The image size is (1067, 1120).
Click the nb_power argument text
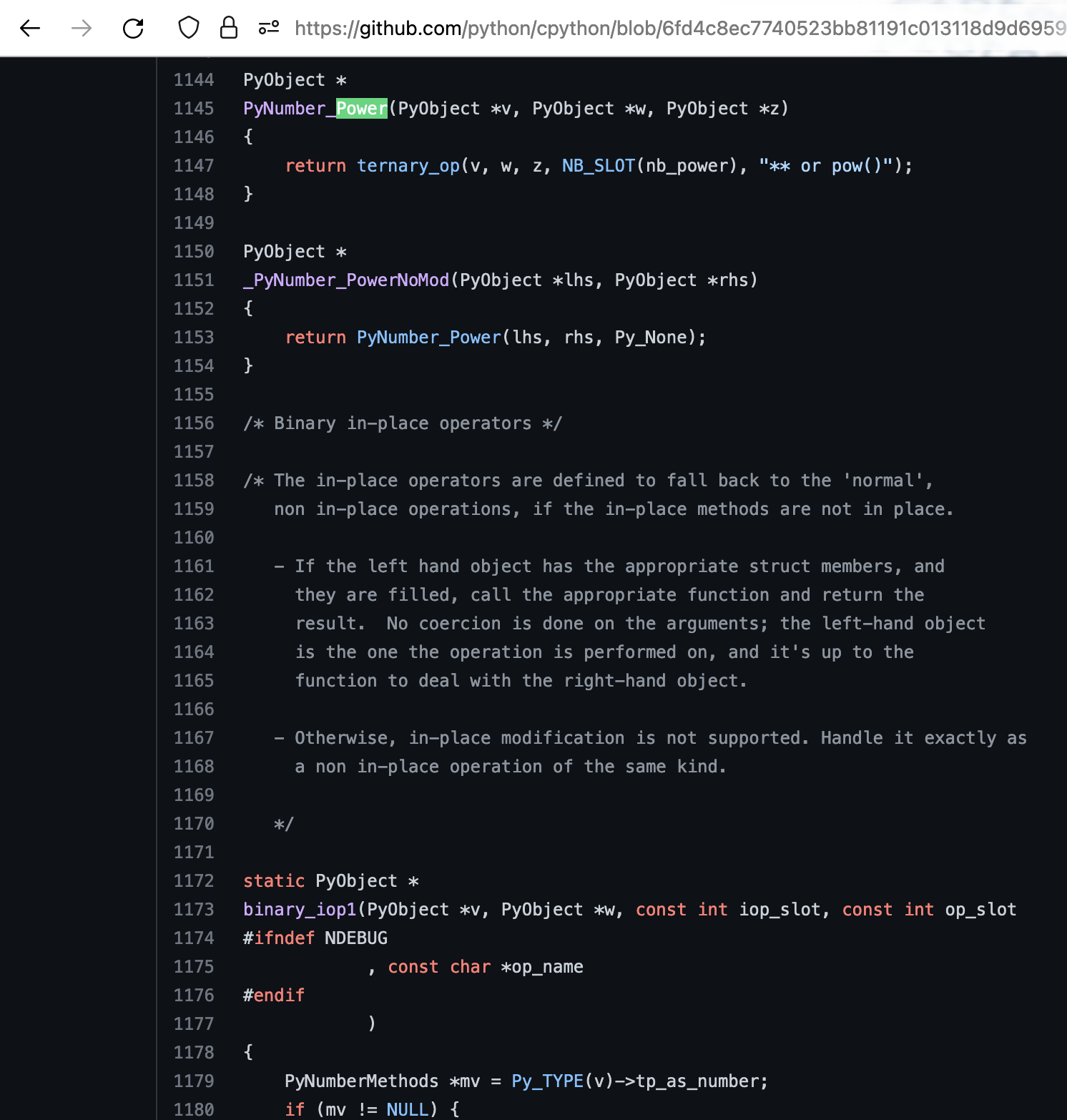tap(687, 166)
